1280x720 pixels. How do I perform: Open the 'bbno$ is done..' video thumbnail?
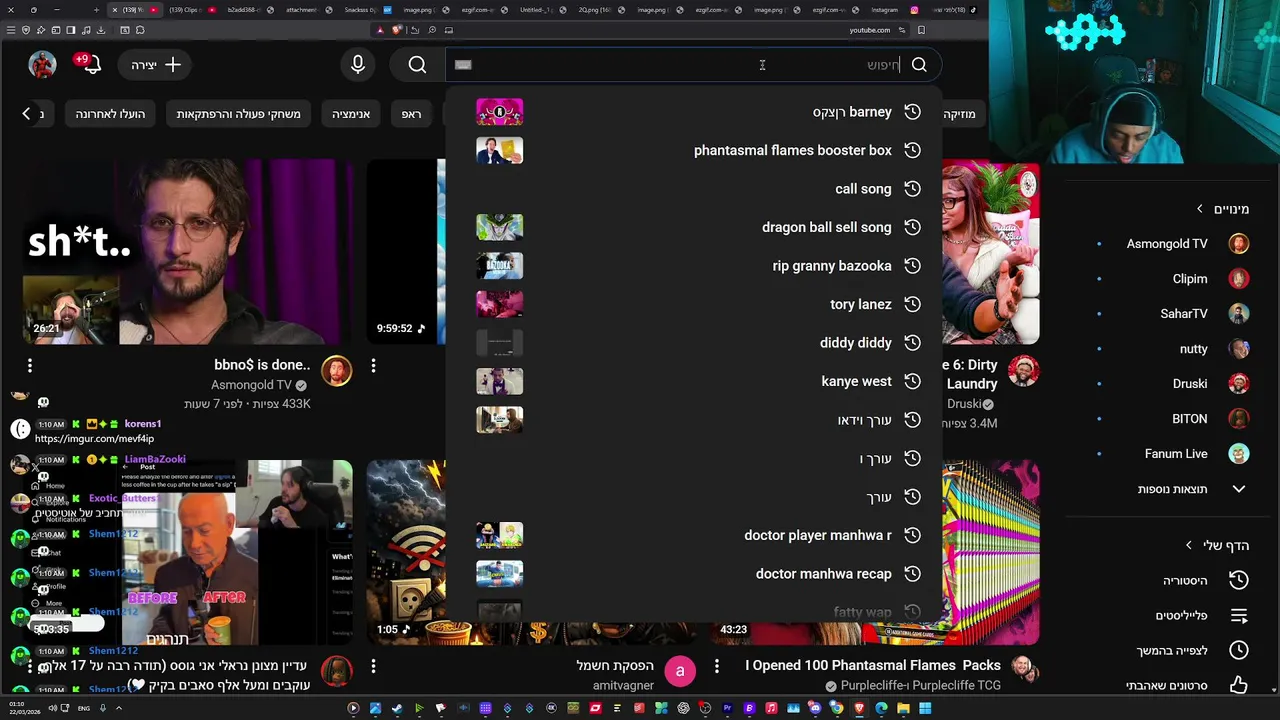pos(188,252)
